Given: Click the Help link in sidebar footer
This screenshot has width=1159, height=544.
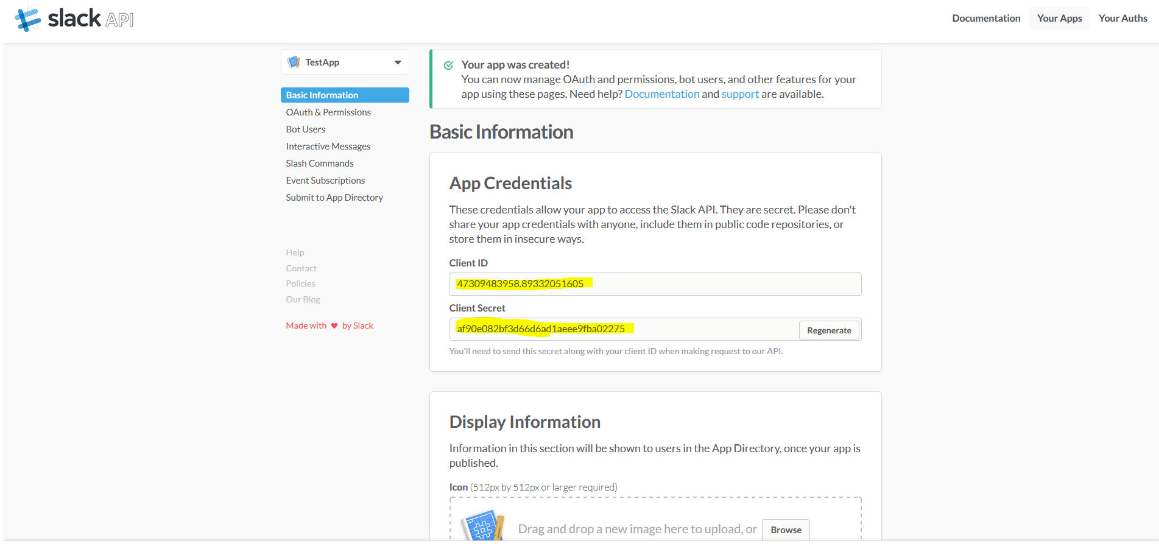Looking at the screenshot, I should click(x=295, y=253).
